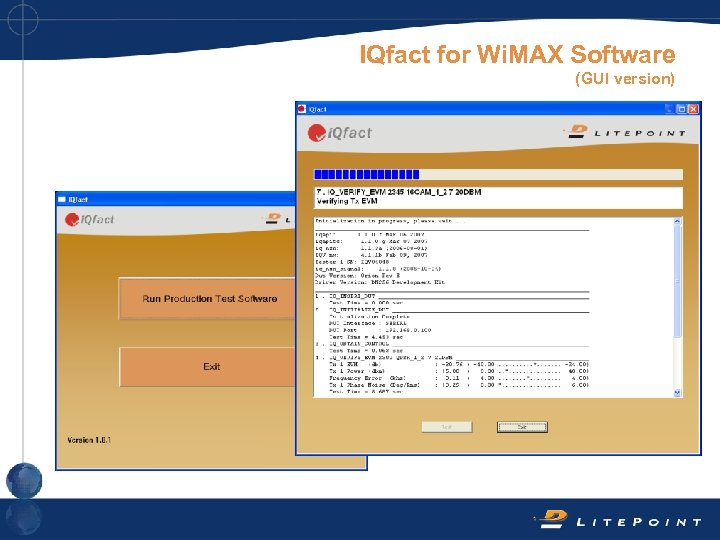The image size is (720, 540).
Task: Click the log scrollbar up arrow
Action: [677, 221]
